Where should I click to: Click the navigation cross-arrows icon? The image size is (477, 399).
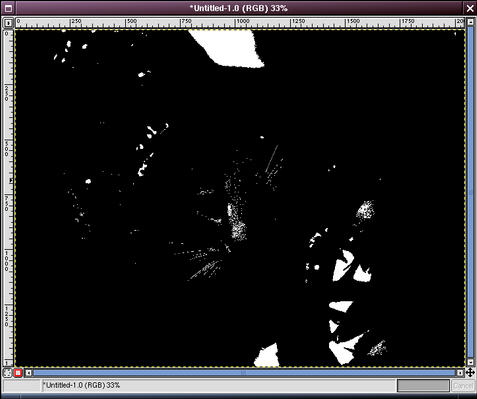(x=470, y=372)
